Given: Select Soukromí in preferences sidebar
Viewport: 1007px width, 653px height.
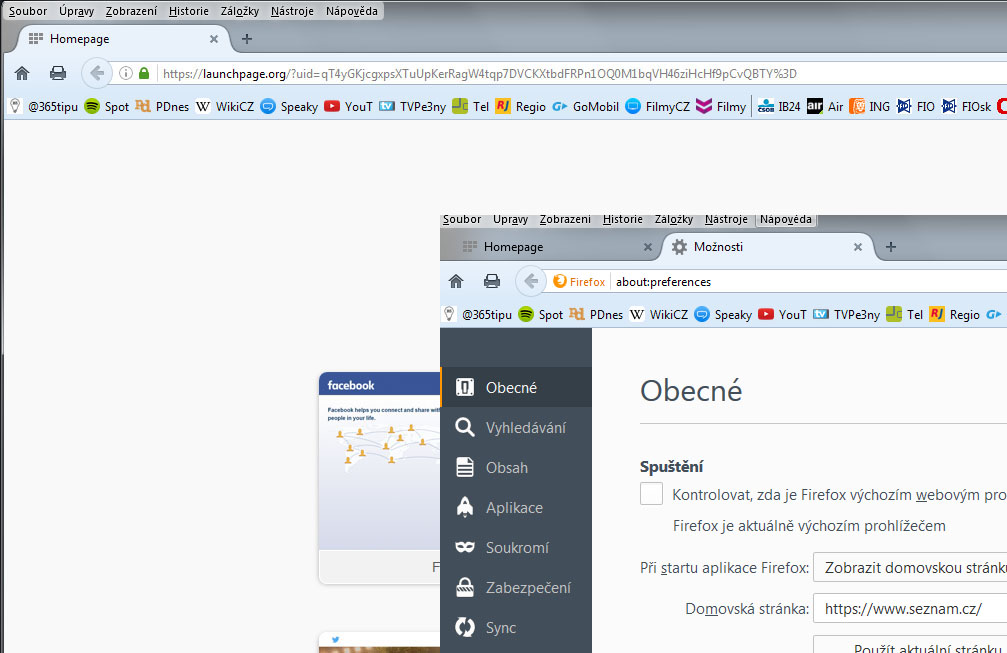Looking at the screenshot, I should 516,548.
